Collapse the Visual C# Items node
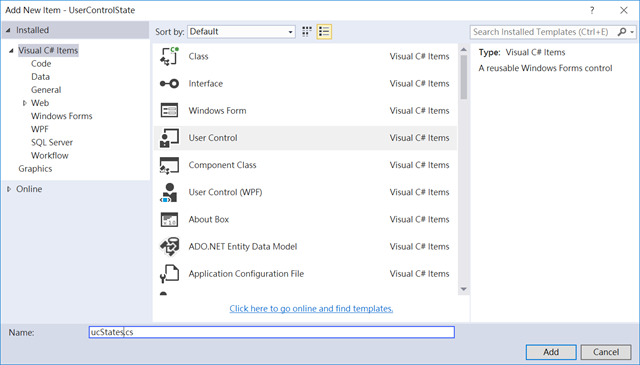This screenshot has height=365, width=640. [11, 51]
